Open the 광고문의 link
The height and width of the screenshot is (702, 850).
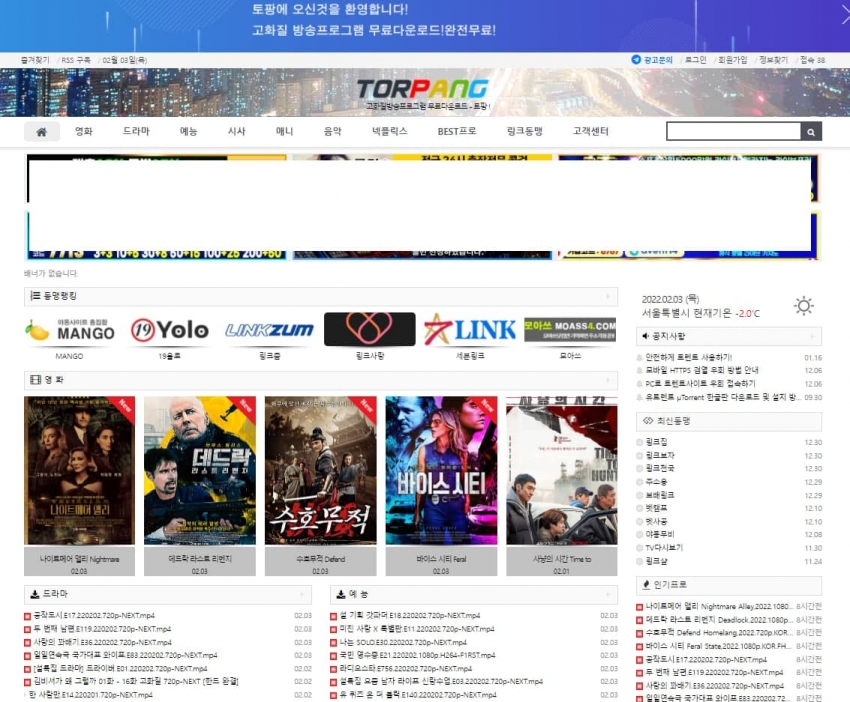click(658, 60)
